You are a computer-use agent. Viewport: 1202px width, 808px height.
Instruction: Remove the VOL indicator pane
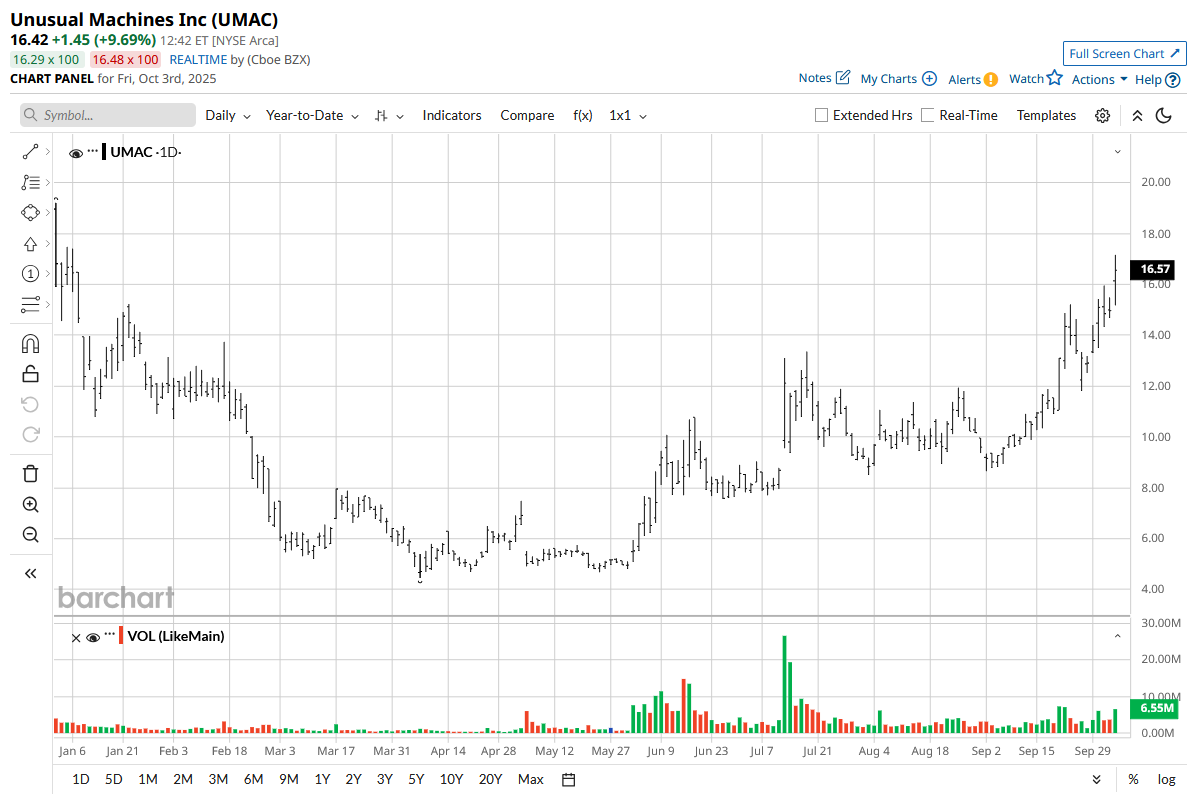coord(75,637)
